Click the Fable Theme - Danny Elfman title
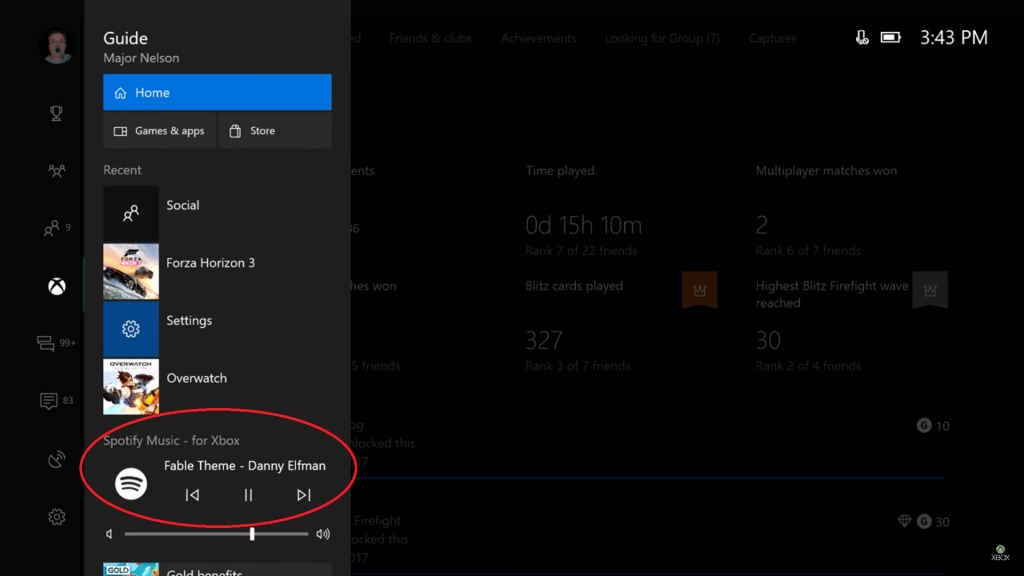This screenshot has width=1024, height=576. 245,466
